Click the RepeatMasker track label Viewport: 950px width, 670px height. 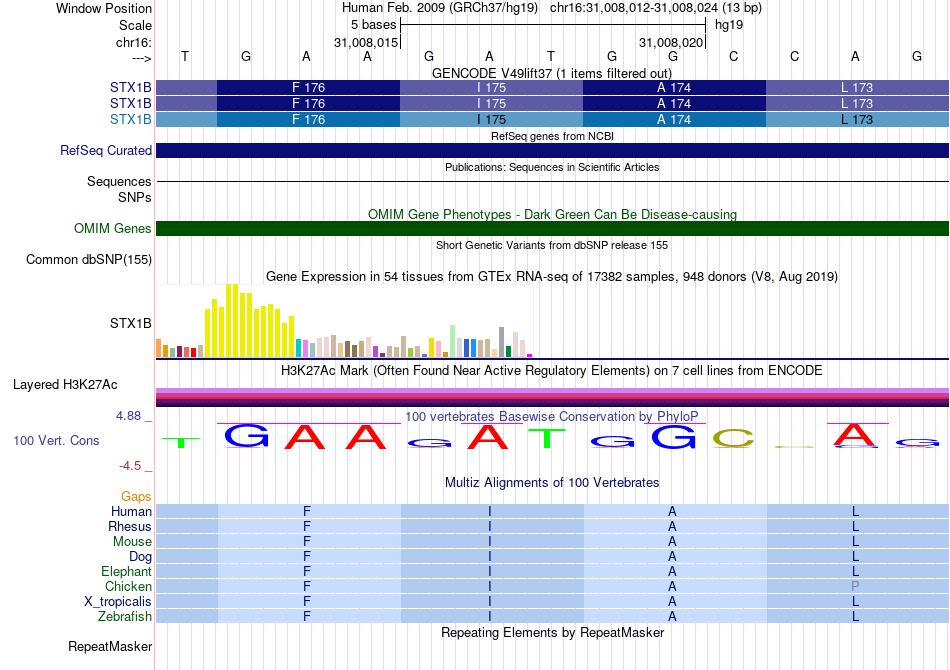click(x=110, y=646)
